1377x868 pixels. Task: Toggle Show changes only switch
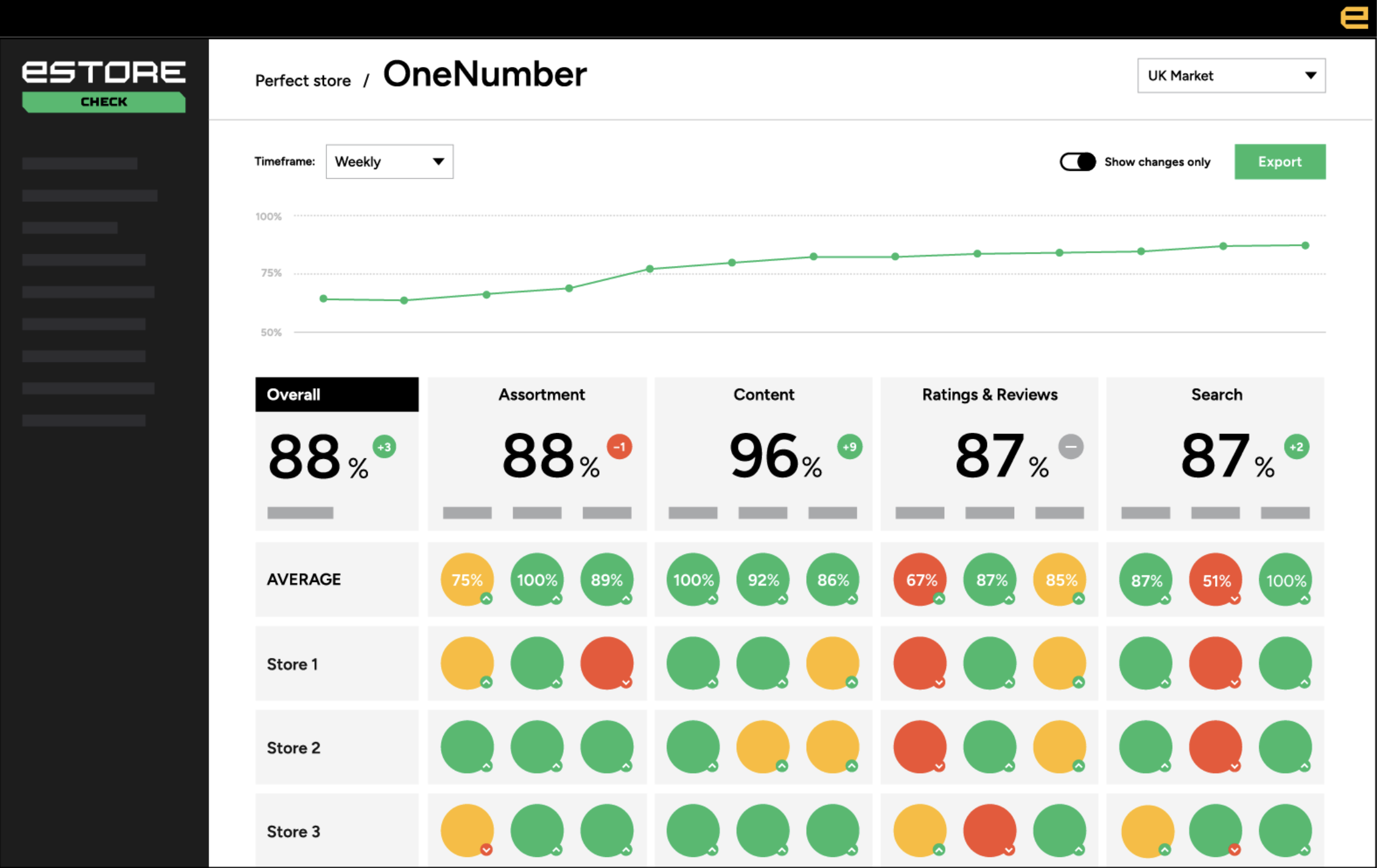pos(1077,162)
